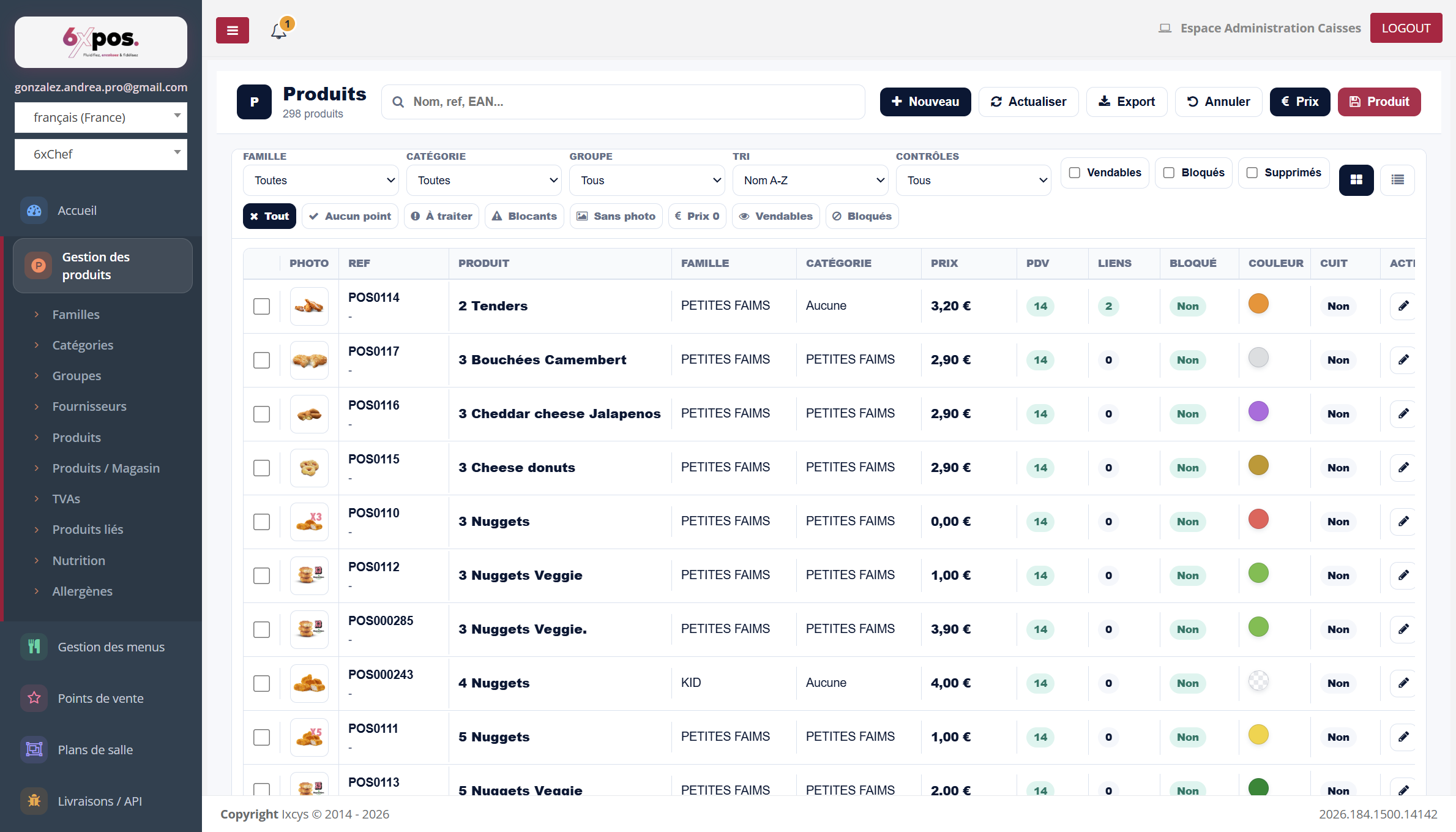Switch to list view icon
Screen dimensions: 1456x832
point(1398,180)
